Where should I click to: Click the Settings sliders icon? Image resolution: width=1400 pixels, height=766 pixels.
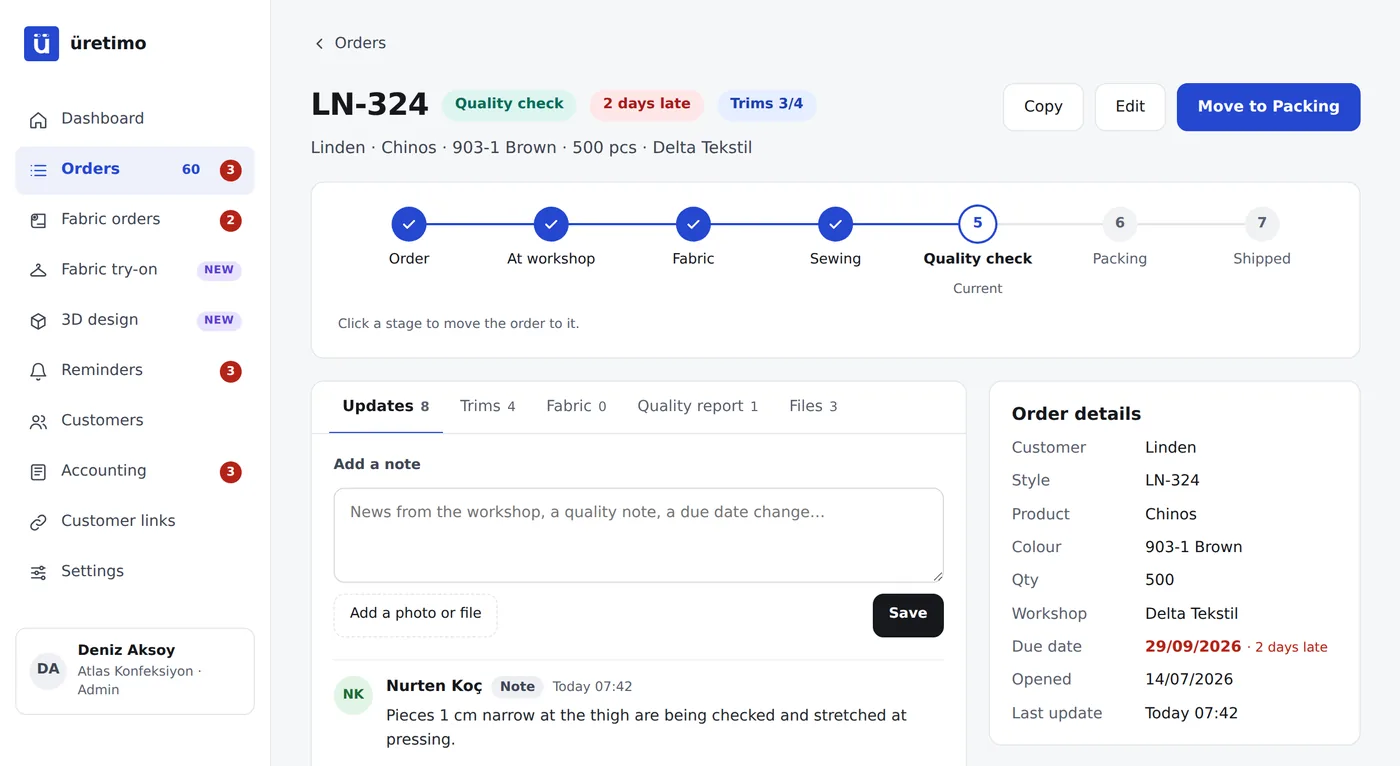click(38, 572)
